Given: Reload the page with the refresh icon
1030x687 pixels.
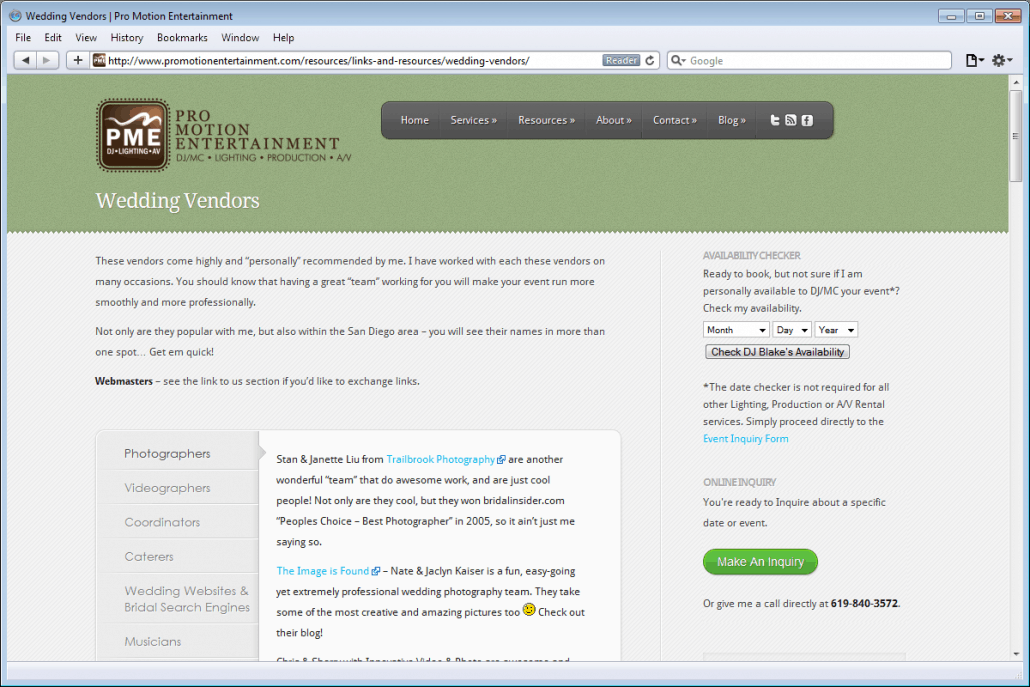Looking at the screenshot, I should coord(650,60).
